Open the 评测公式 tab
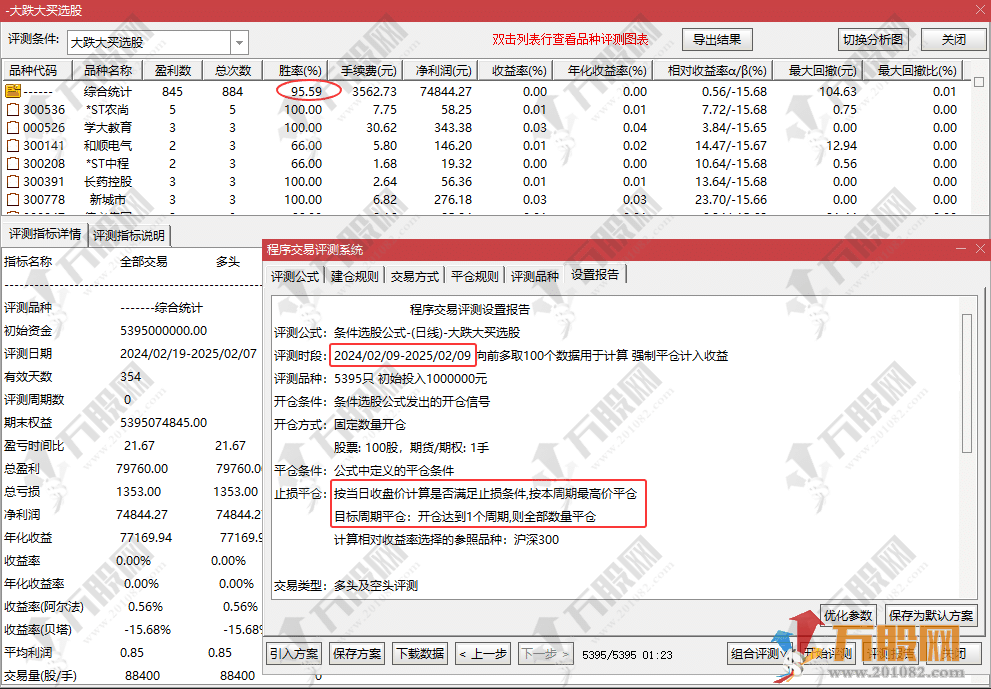991x689 pixels. click(x=295, y=276)
